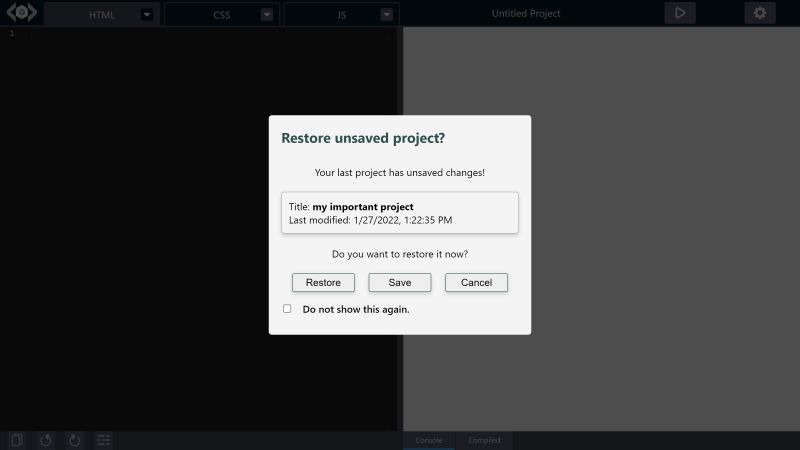Viewport: 800px width, 450px height.
Task: Click the undo icon in bottom toolbar
Action: click(x=46, y=440)
